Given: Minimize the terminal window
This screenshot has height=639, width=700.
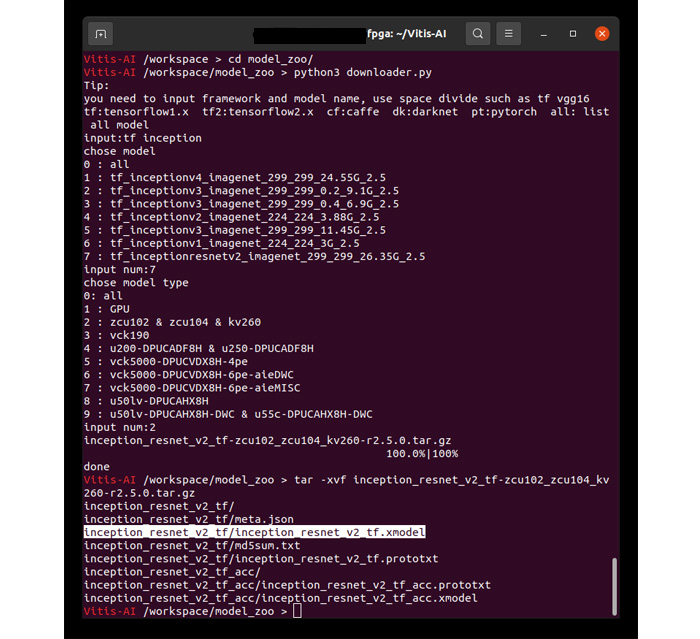Looking at the screenshot, I should (x=543, y=34).
